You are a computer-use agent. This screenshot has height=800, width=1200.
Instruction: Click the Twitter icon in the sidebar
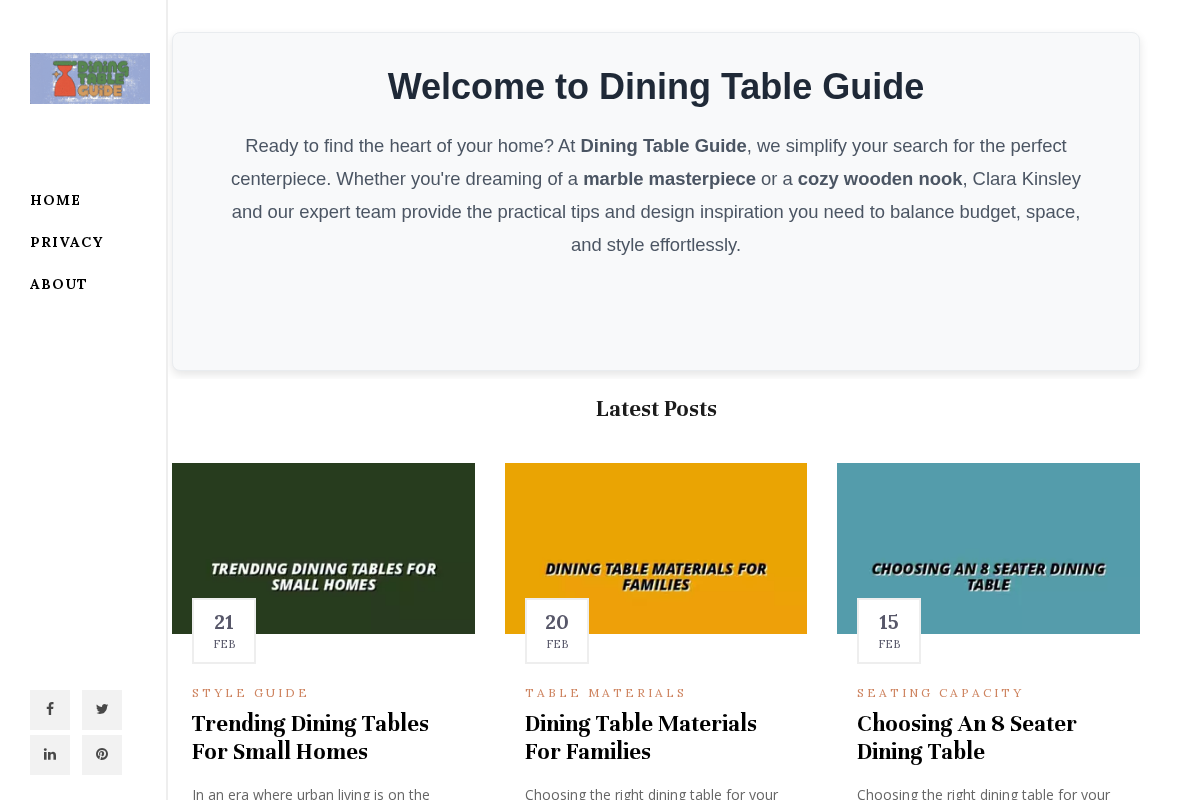click(x=101, y=708)
